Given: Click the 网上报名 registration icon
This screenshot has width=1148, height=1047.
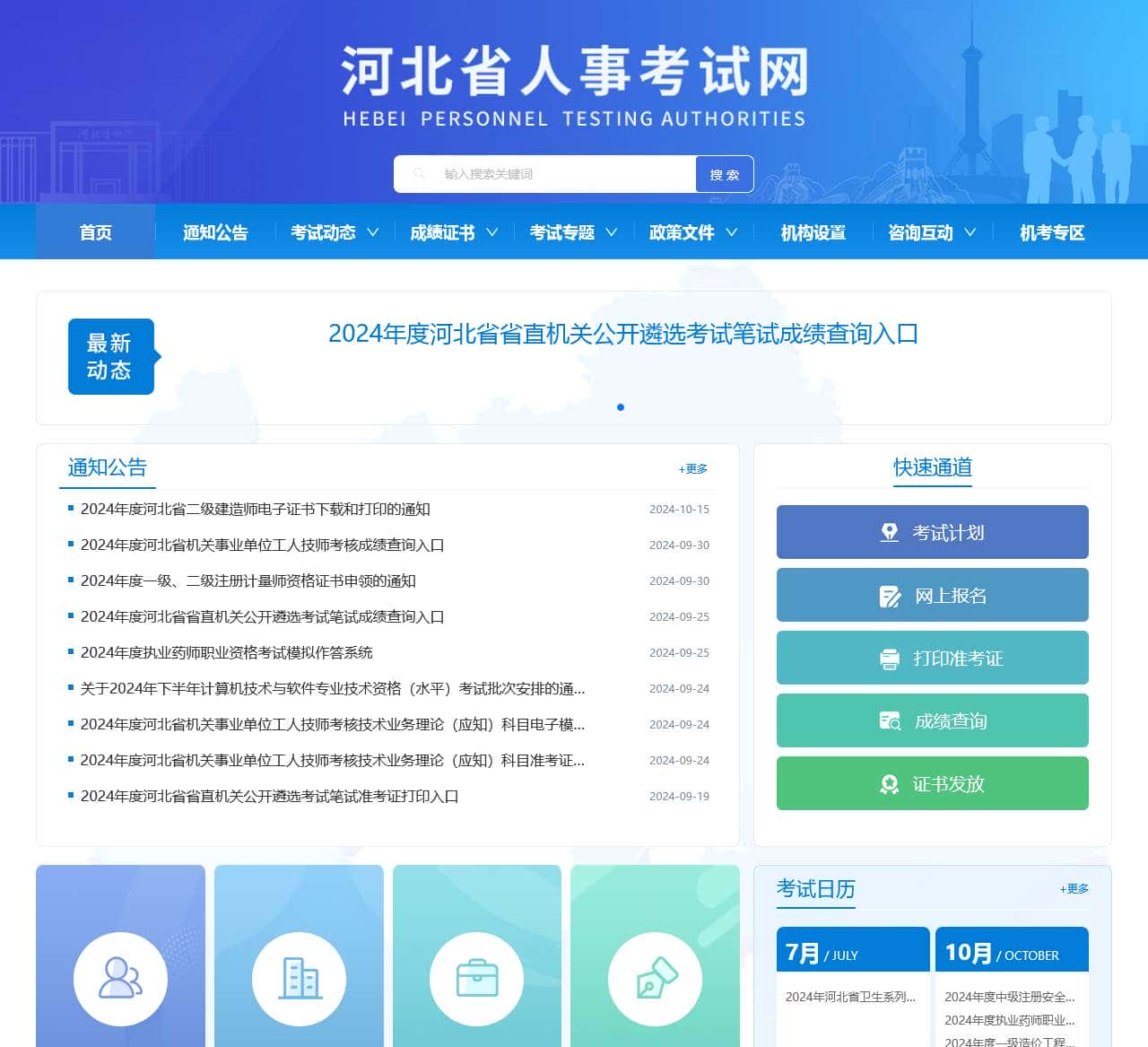Looking at the screenshot, I should (890, 595).
